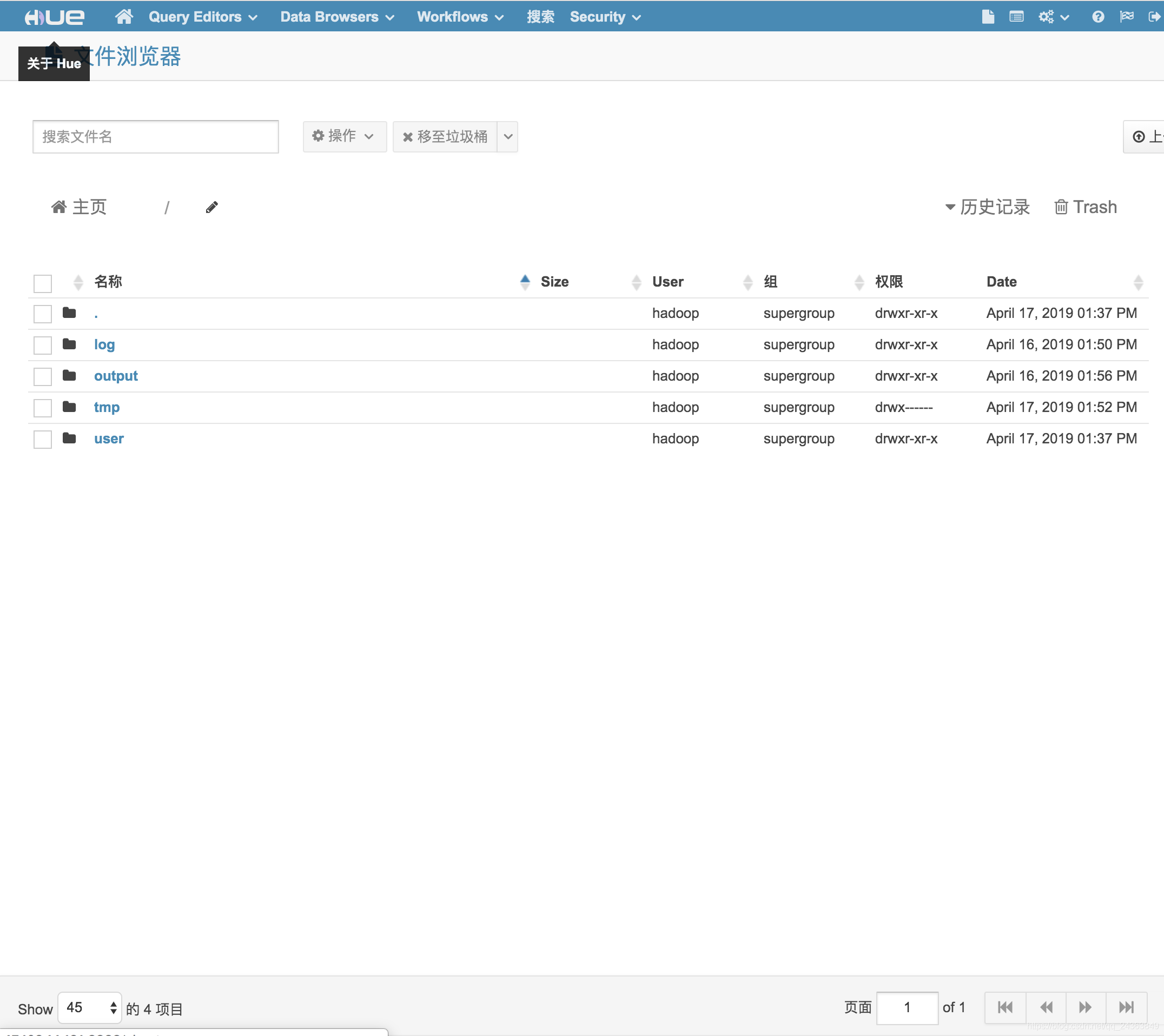Click the 权限 column header

coord(889,282)
